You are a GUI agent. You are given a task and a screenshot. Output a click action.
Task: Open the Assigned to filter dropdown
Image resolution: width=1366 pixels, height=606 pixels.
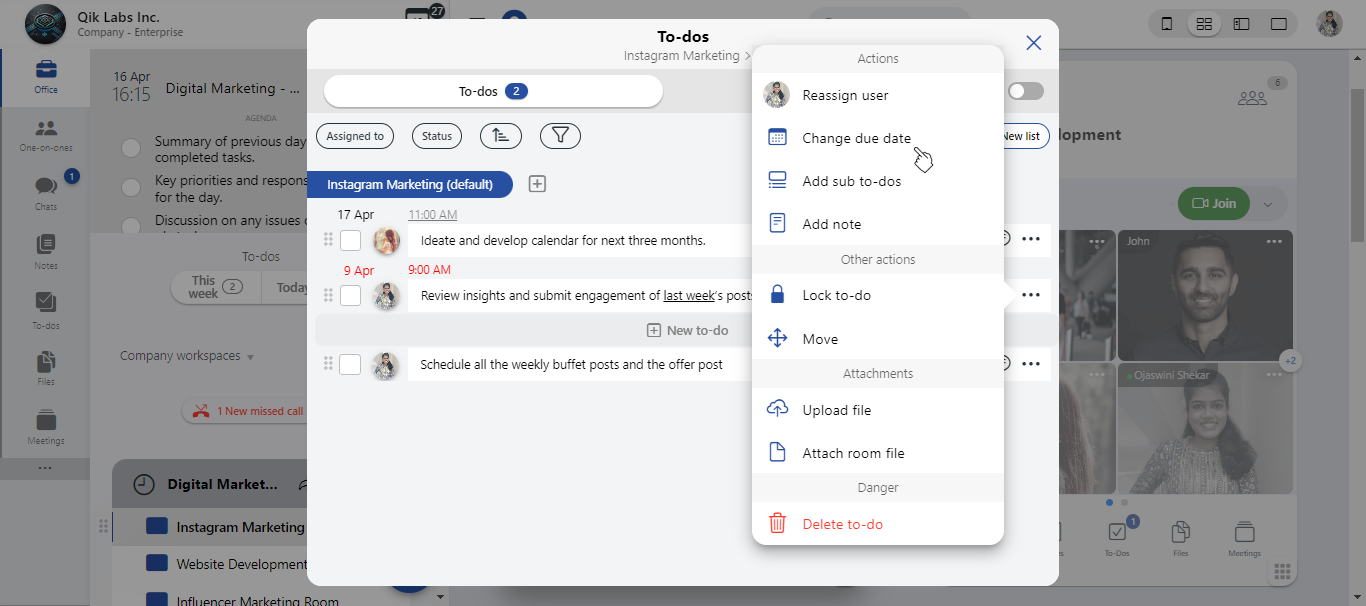tap(355, 136)
